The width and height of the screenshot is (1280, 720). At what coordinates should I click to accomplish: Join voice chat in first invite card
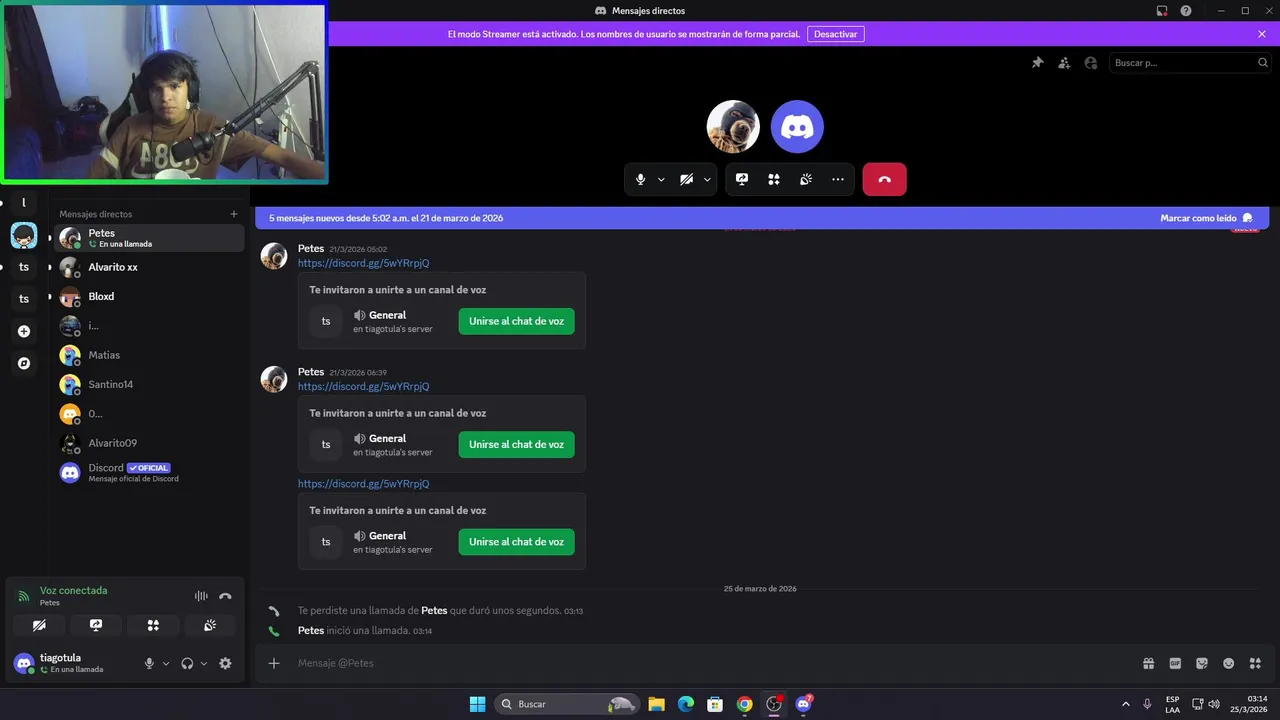pos(516,321)
